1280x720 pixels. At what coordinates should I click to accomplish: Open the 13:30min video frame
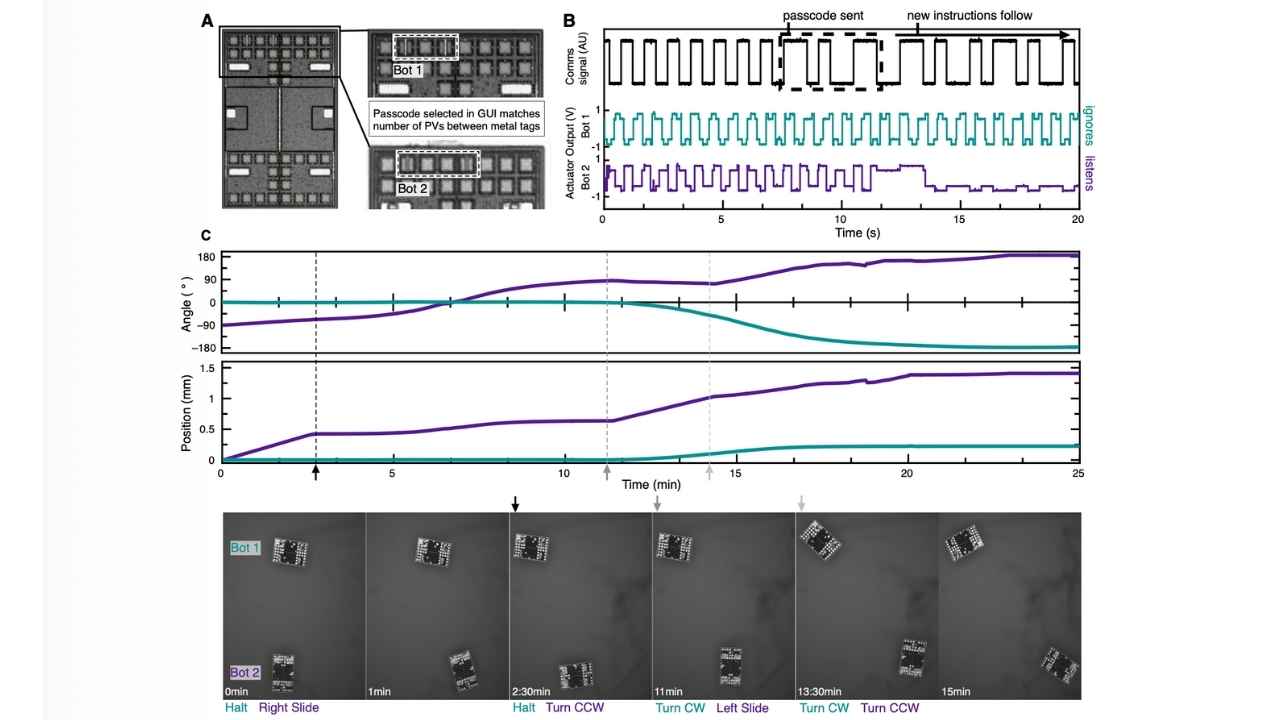pyautogui.click(x=867, y=605)
